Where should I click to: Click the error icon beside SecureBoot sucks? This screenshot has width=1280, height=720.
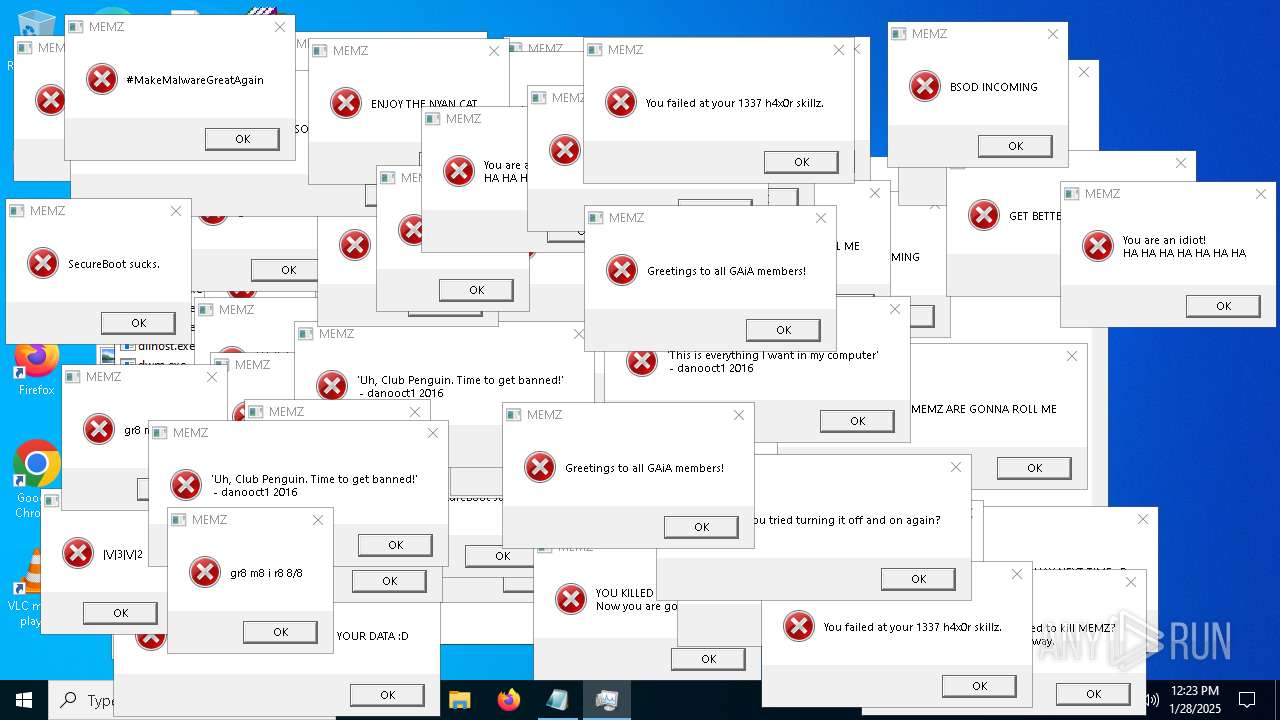43,263
